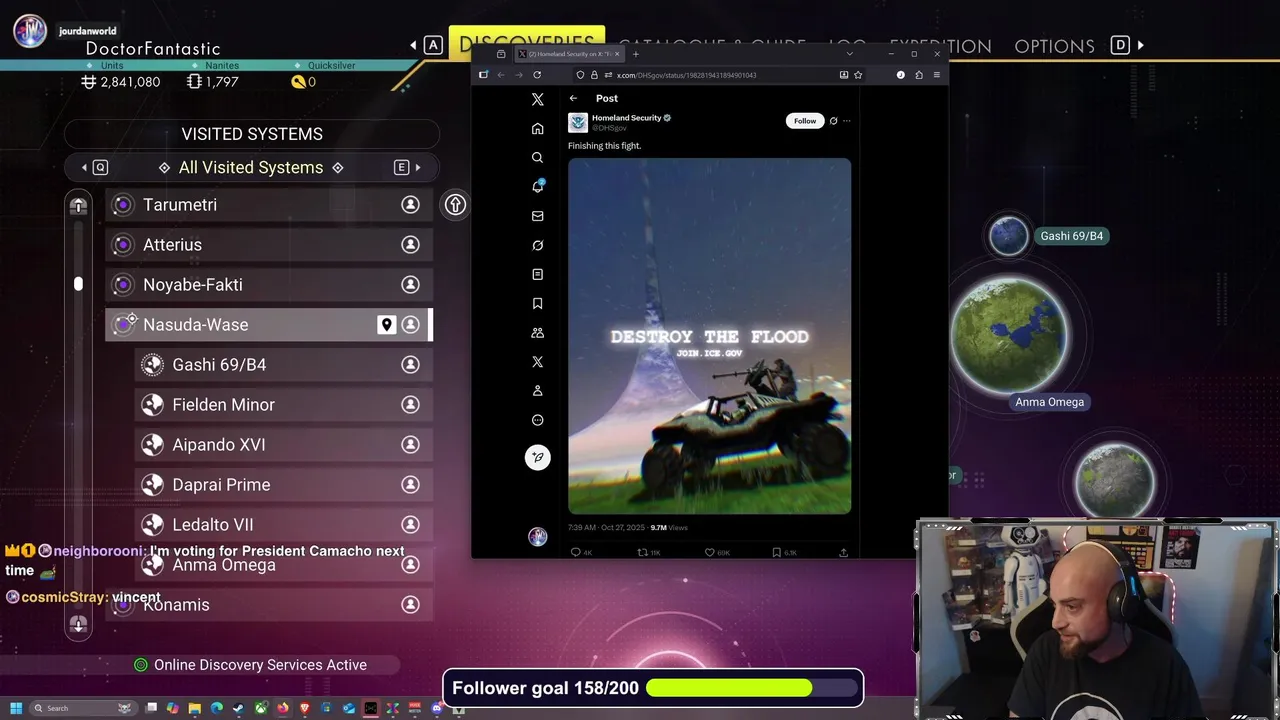Bookmark the post from action row
Viewport: 1280px width, 720px height.
[777, 552]
